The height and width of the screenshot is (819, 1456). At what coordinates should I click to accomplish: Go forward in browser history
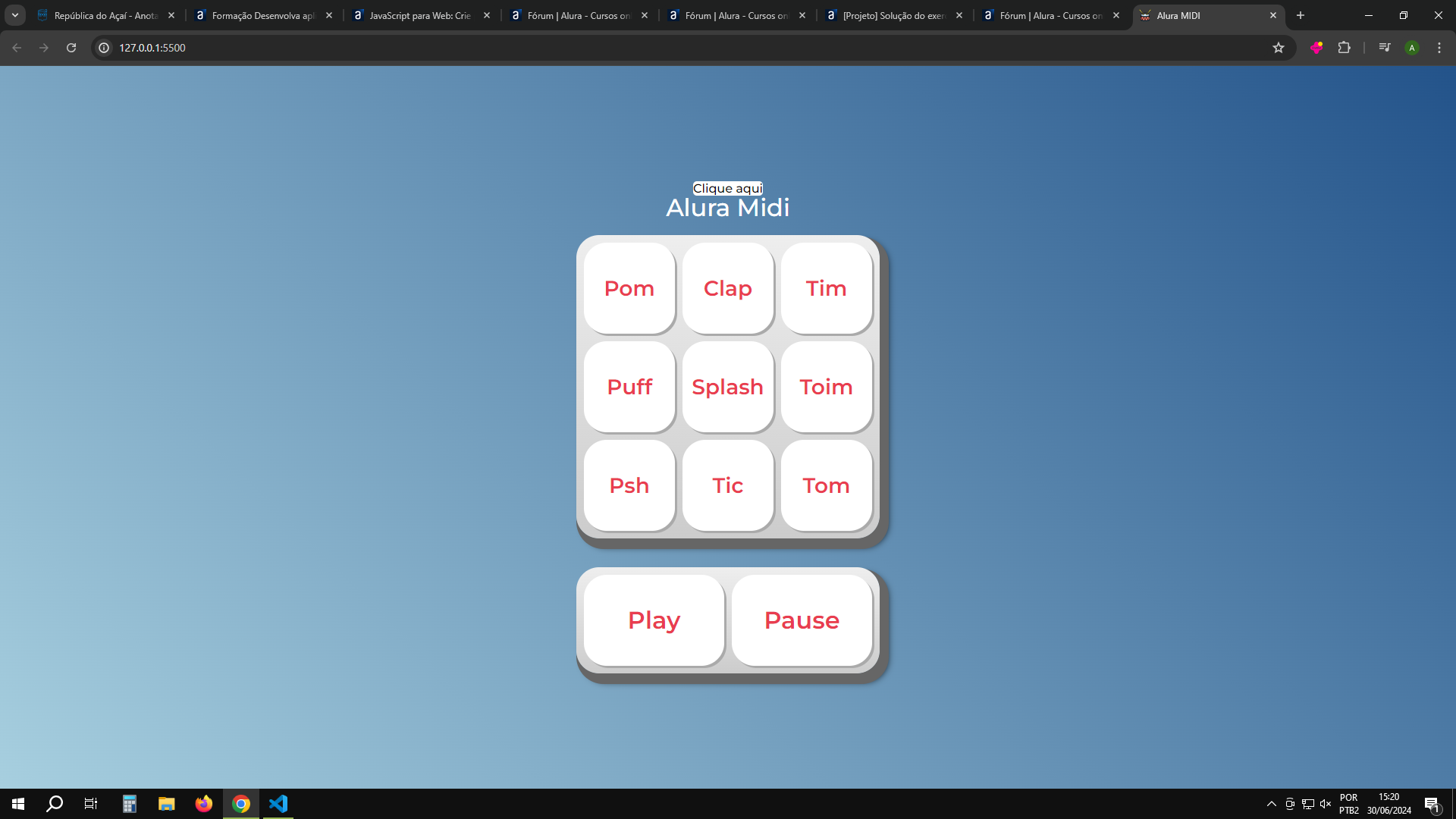(44, 48)
